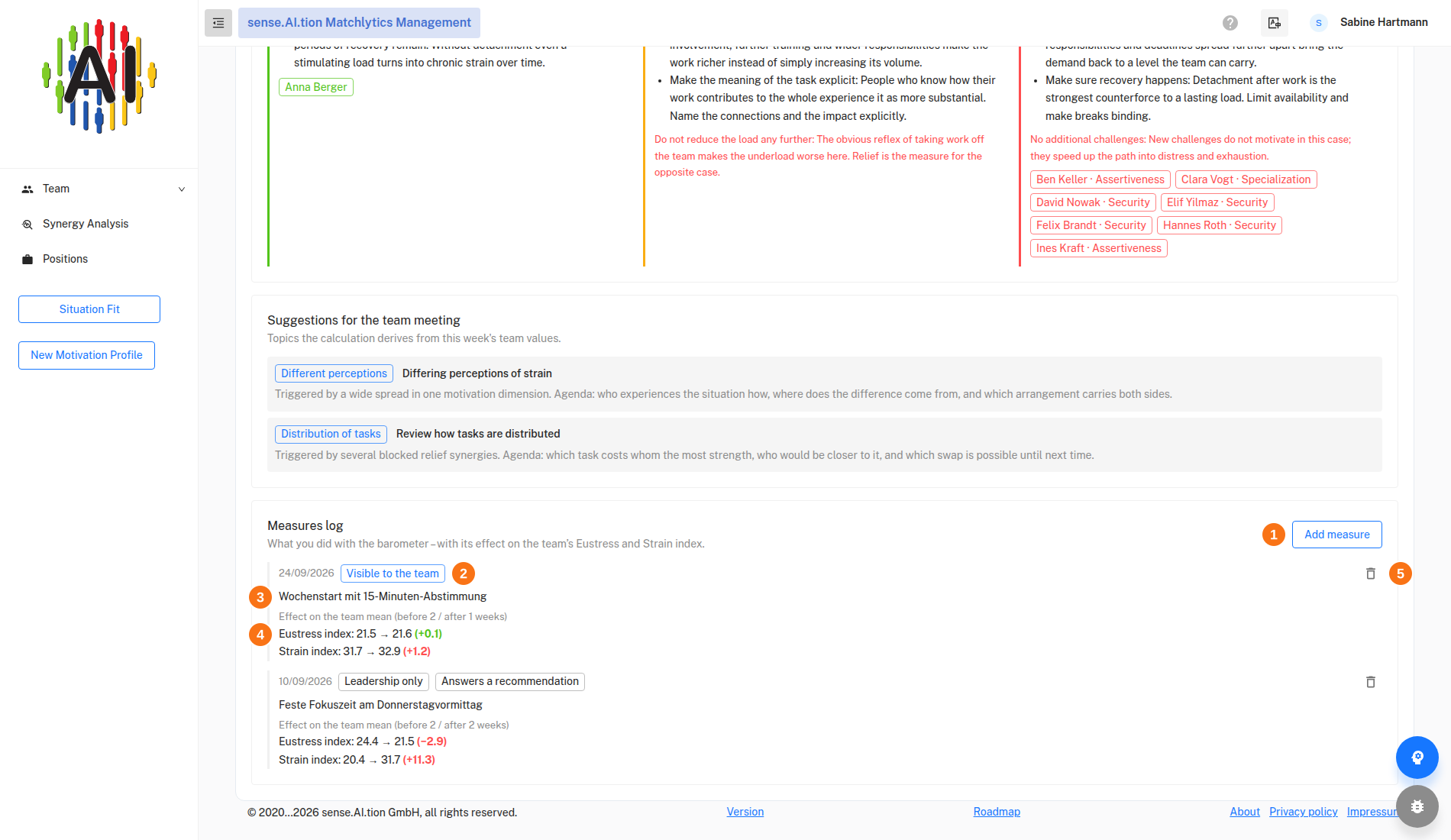
Task: Toggle the sidebar menu collapse icon
Action: [x=218, y=23]
